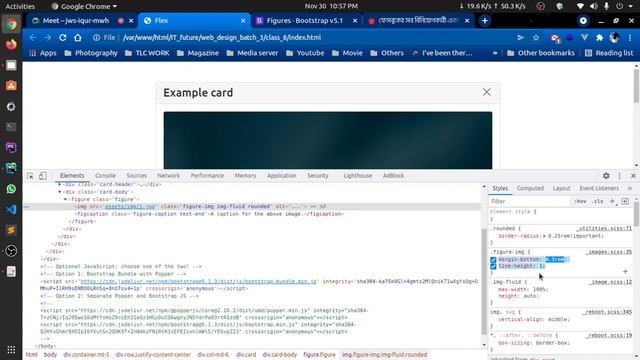
Task: Open the Extensions puzzle icon
Action: click(x=599, y=38)
